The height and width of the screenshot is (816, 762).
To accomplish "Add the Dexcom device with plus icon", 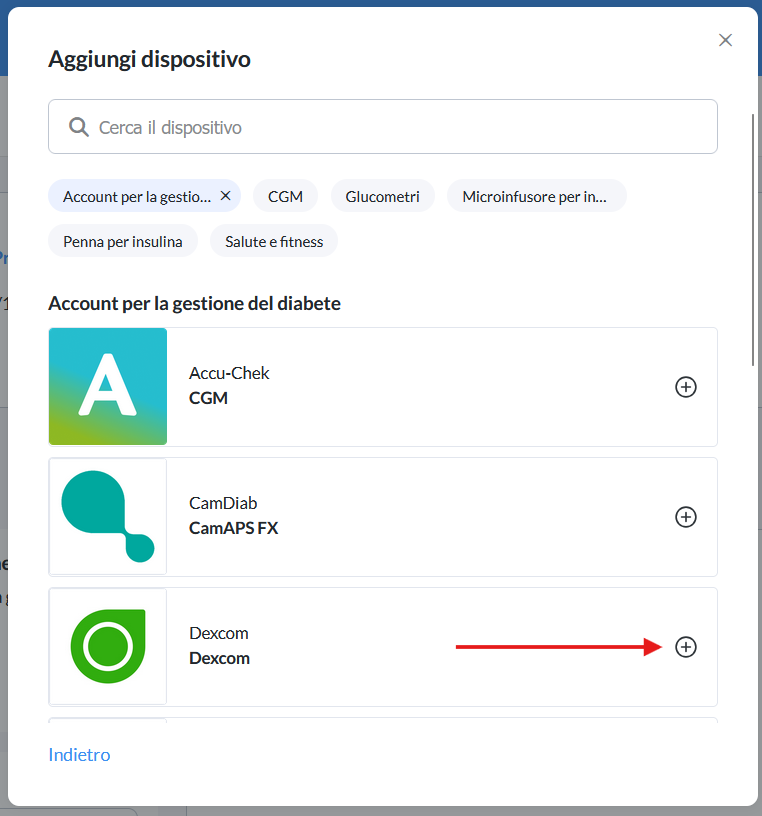I will click(685, 647).
